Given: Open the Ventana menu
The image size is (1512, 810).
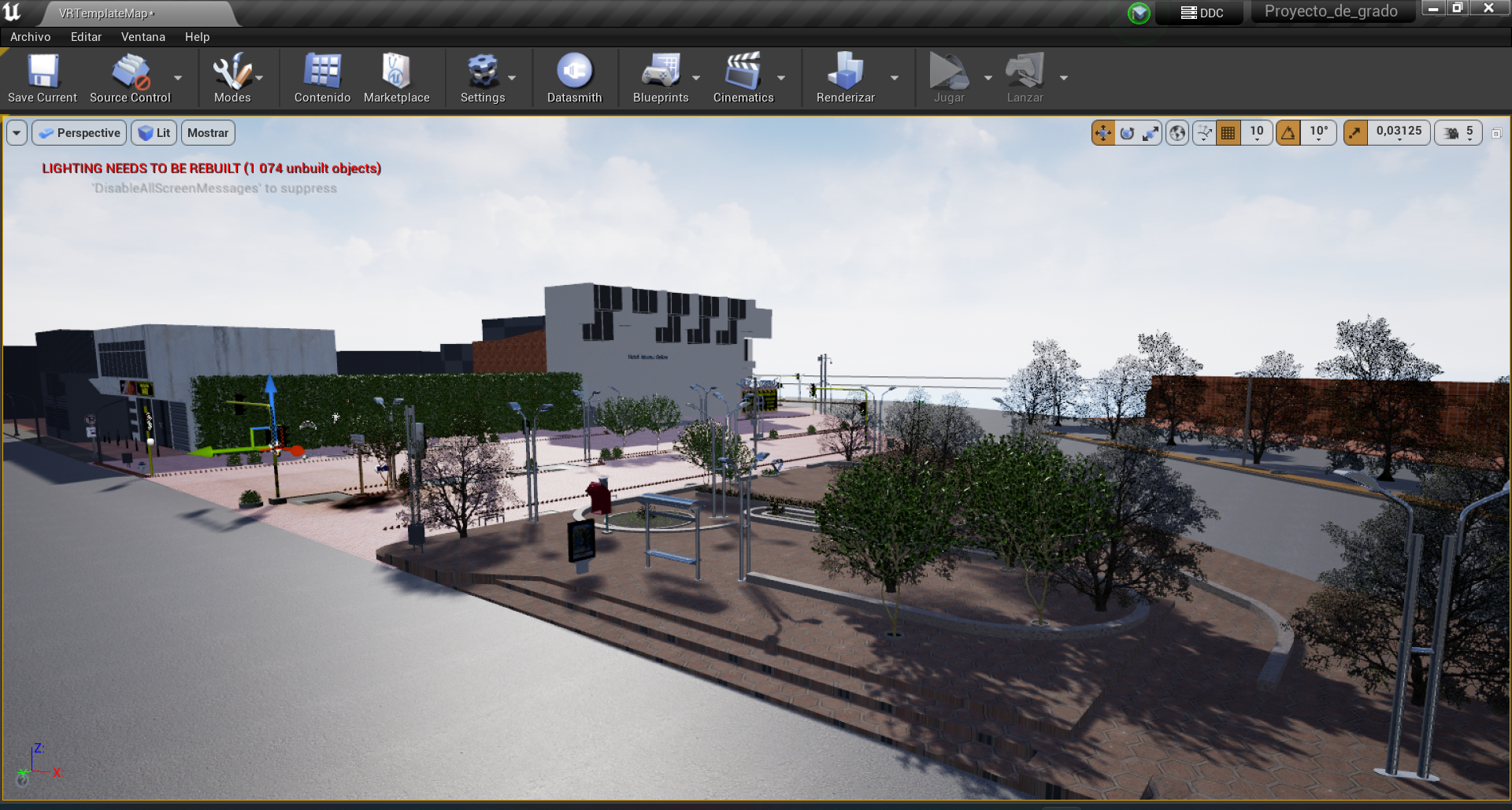Looking at the screenshot, I should 143,37.
